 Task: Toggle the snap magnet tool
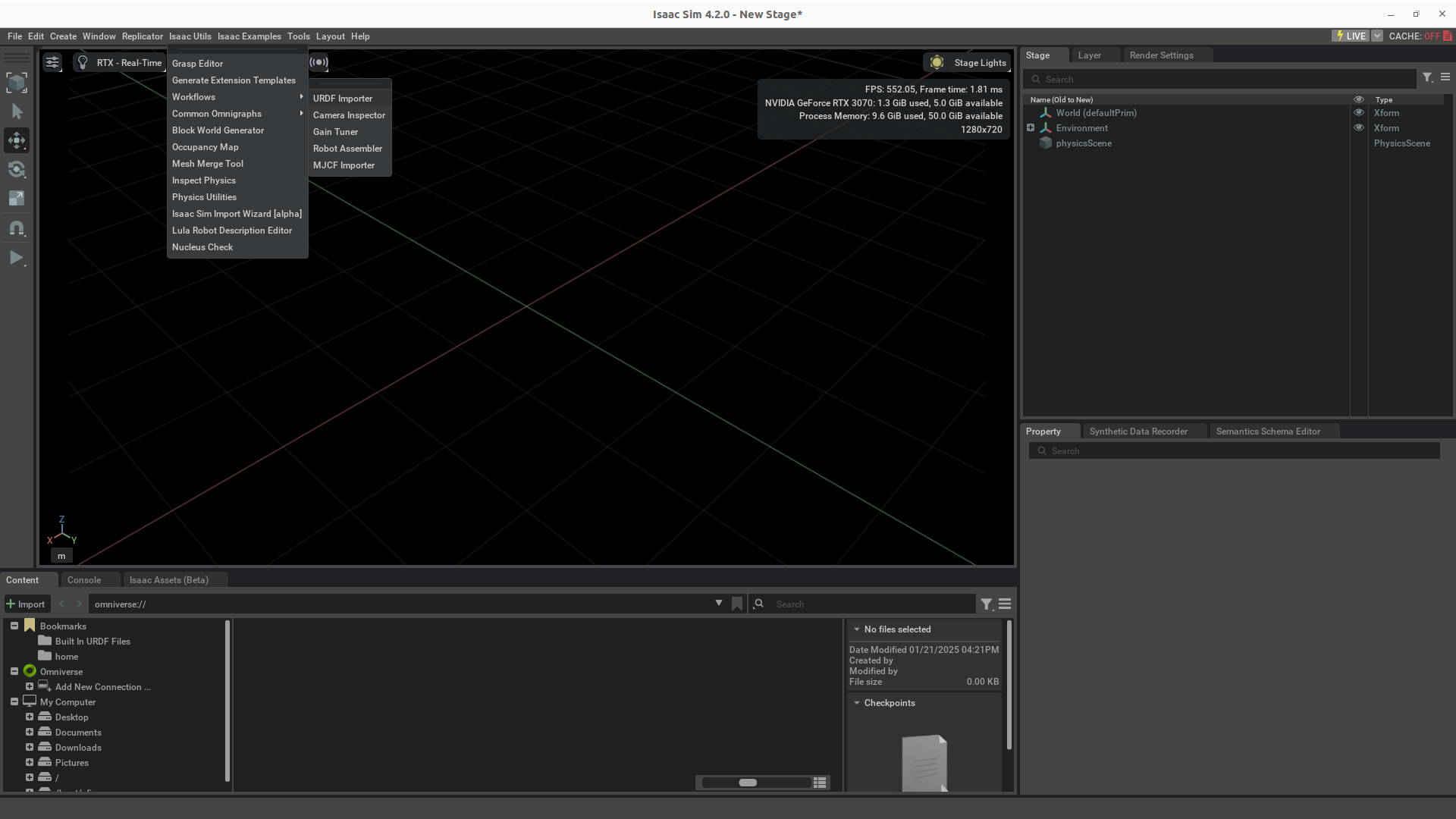(17, 227)
